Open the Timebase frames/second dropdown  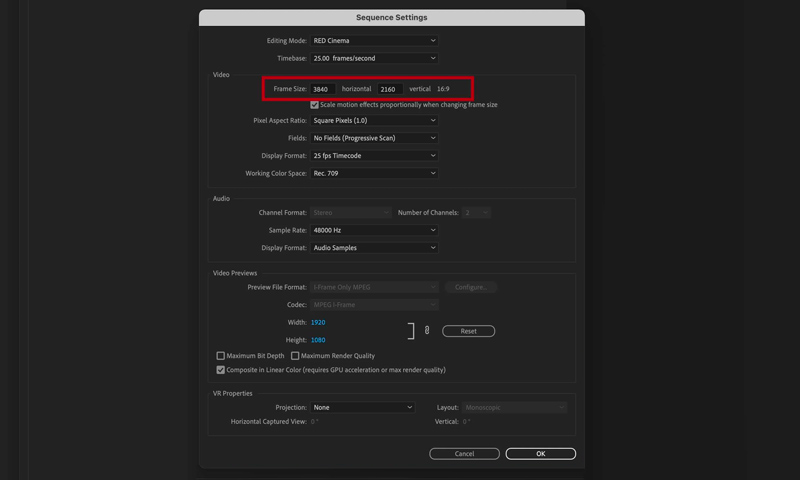(x=374, y=58)
